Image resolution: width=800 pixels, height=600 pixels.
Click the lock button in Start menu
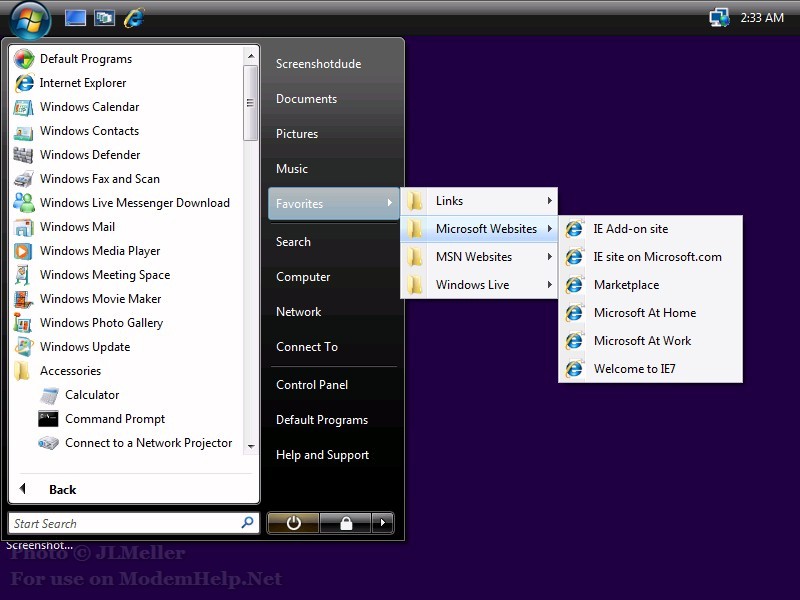(345, 523)
